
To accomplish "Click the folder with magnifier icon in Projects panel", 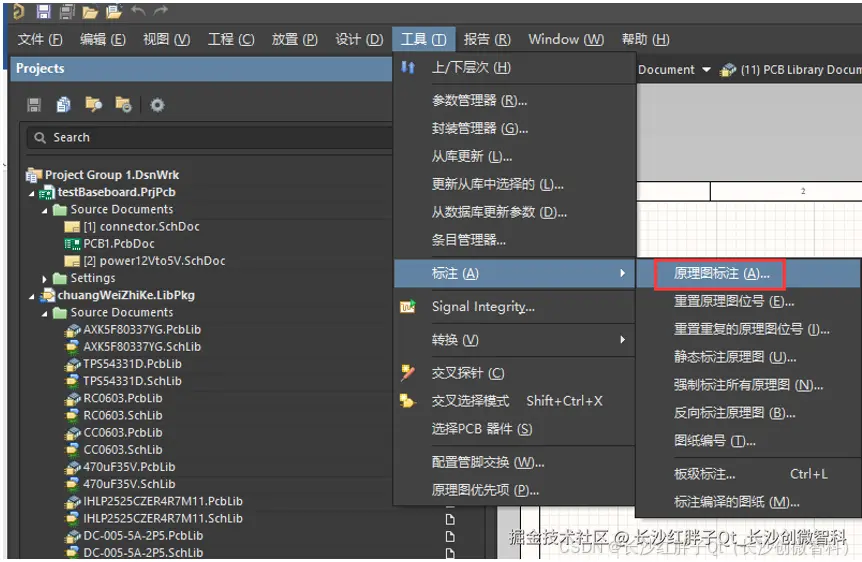I will coord(93,104).
